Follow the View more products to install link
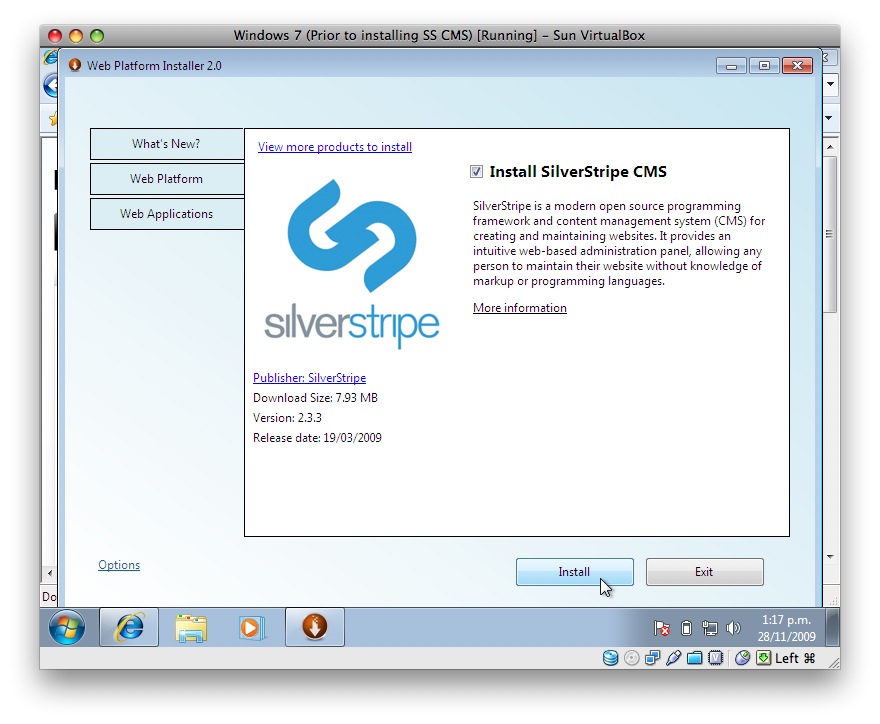Image resolution: width=880 pixels, height=724 pixels. [x=335, y=147]
